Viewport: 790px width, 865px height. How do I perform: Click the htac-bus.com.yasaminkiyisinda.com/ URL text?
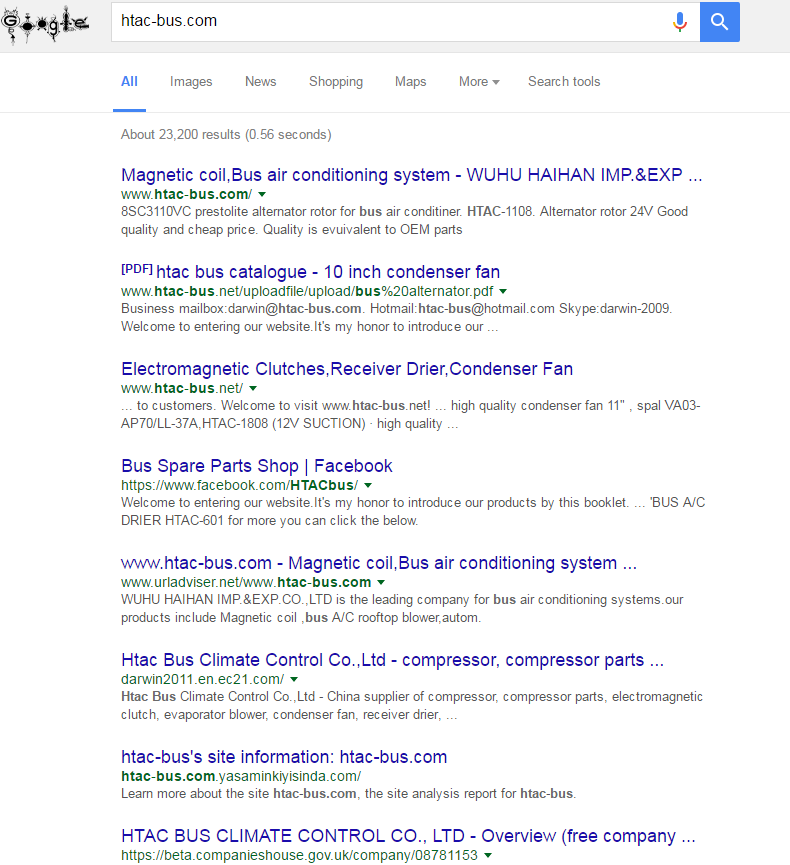(241, 776)
